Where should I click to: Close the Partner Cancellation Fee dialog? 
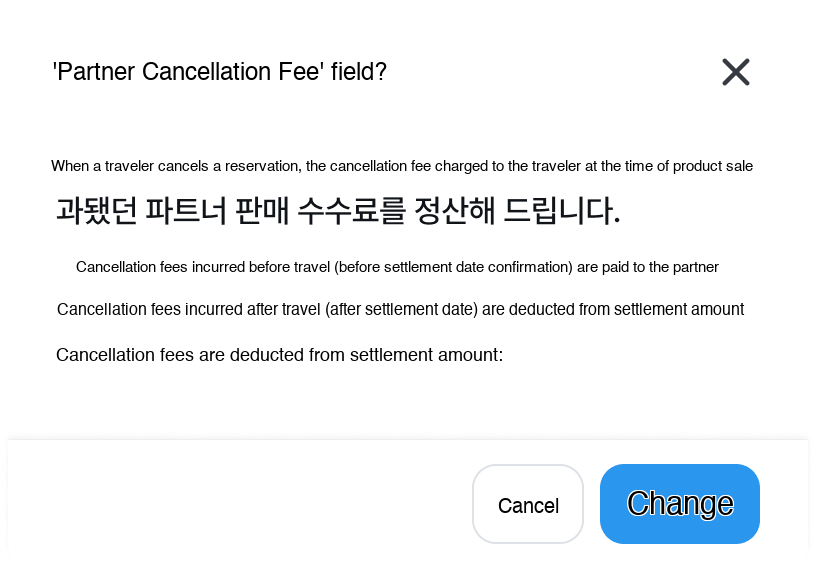pos(735,72)
